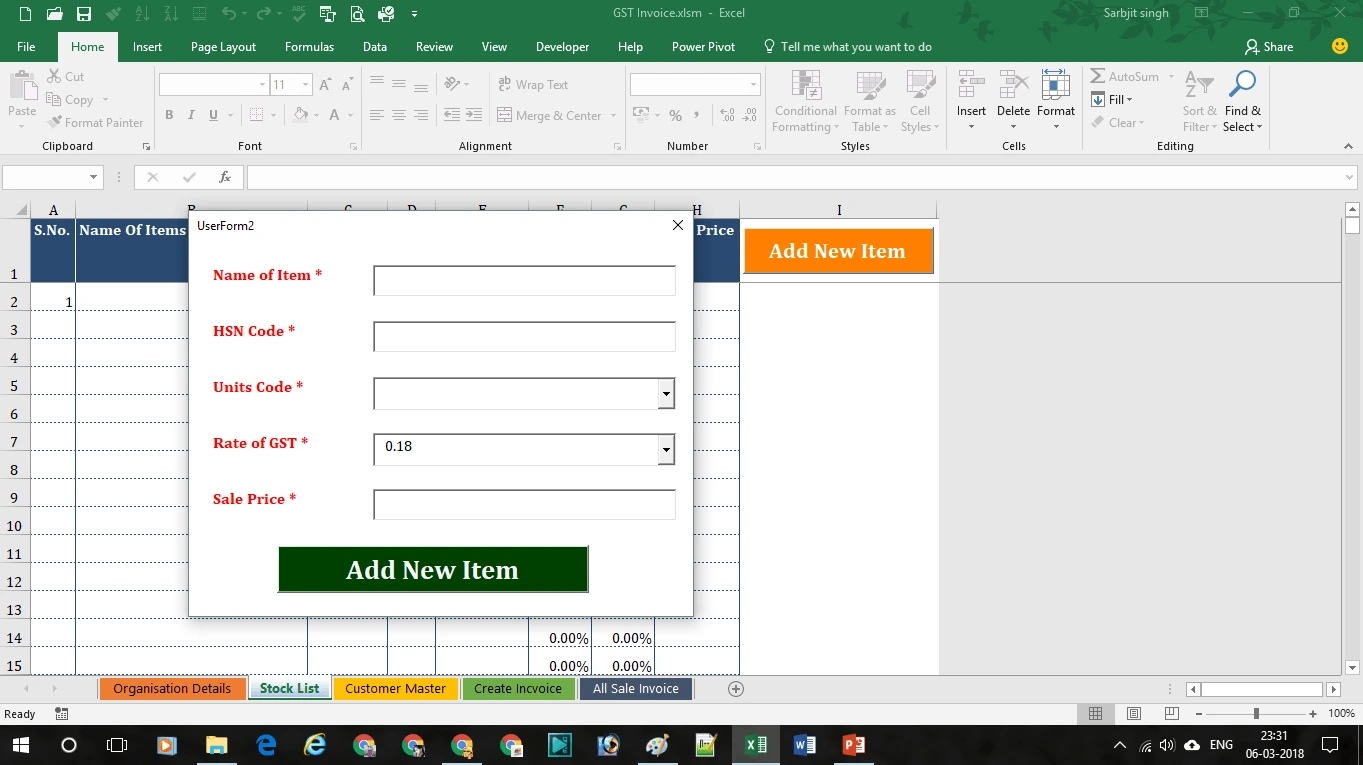1363x765 pixels.
Task: Switch to Customer Master sheet tab
Action: [x=396, y=688]
